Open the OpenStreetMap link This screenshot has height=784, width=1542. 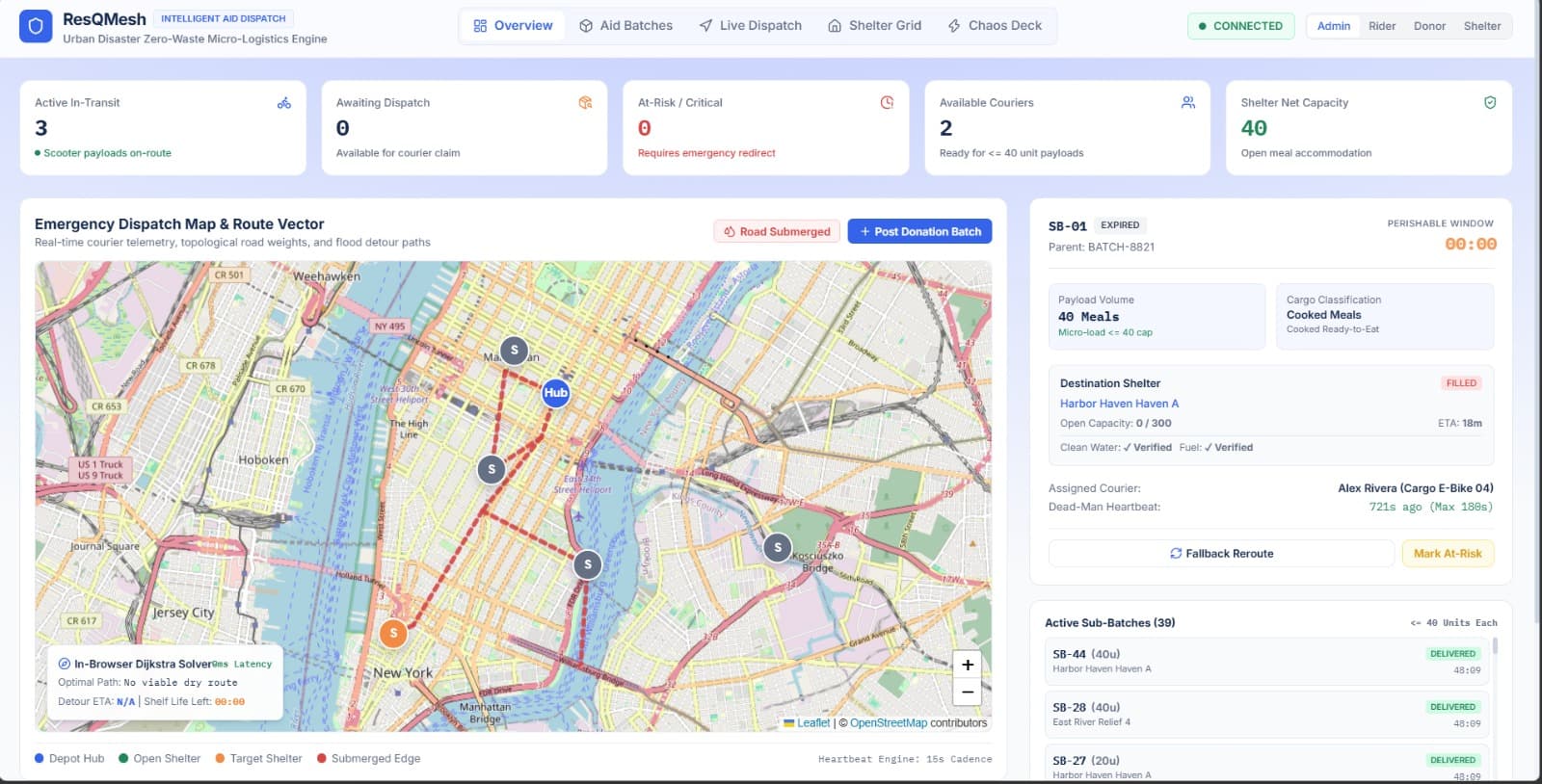tap(889, 723)
